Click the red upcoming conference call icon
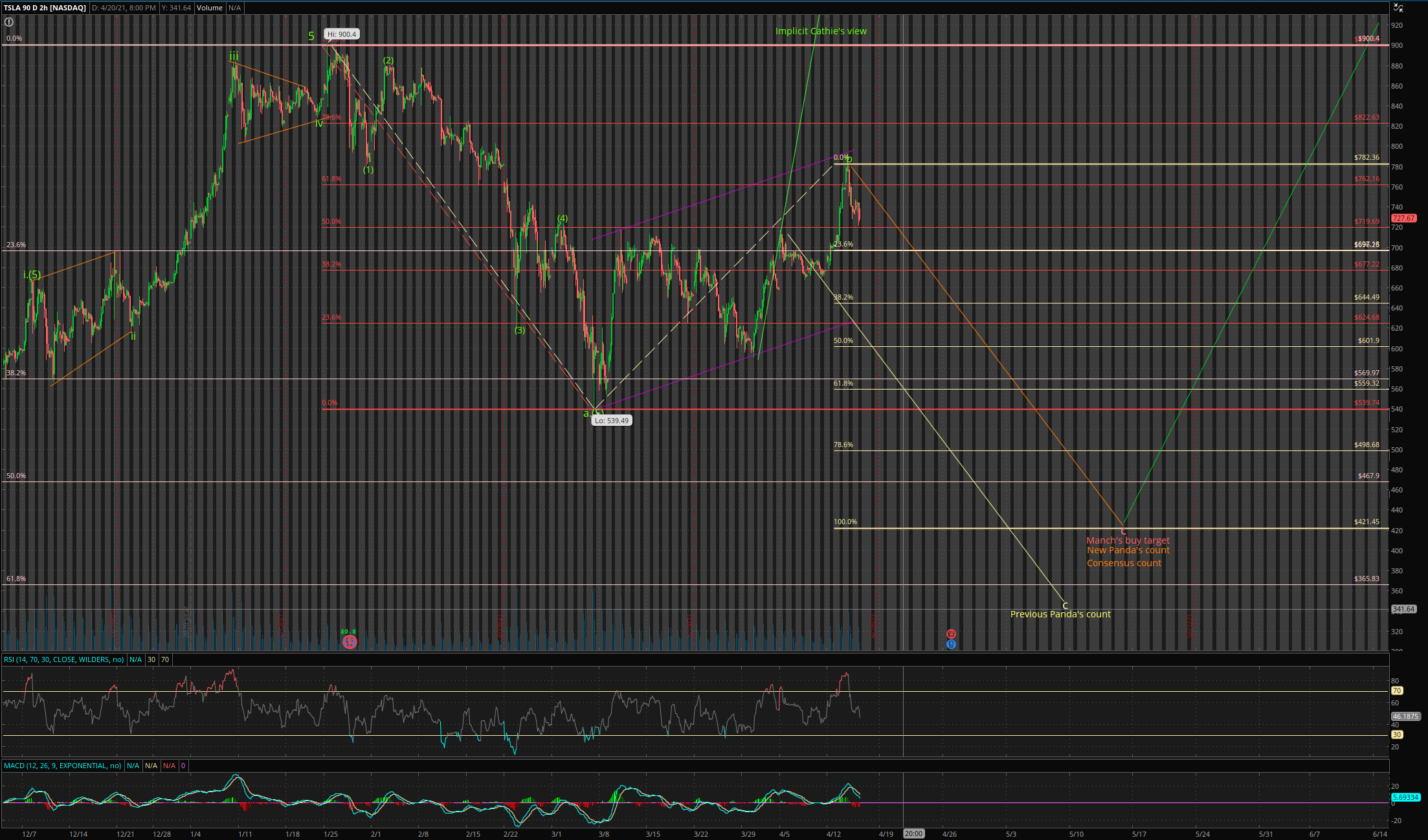This screenshot has height=840, width=1428. (951, 634)
